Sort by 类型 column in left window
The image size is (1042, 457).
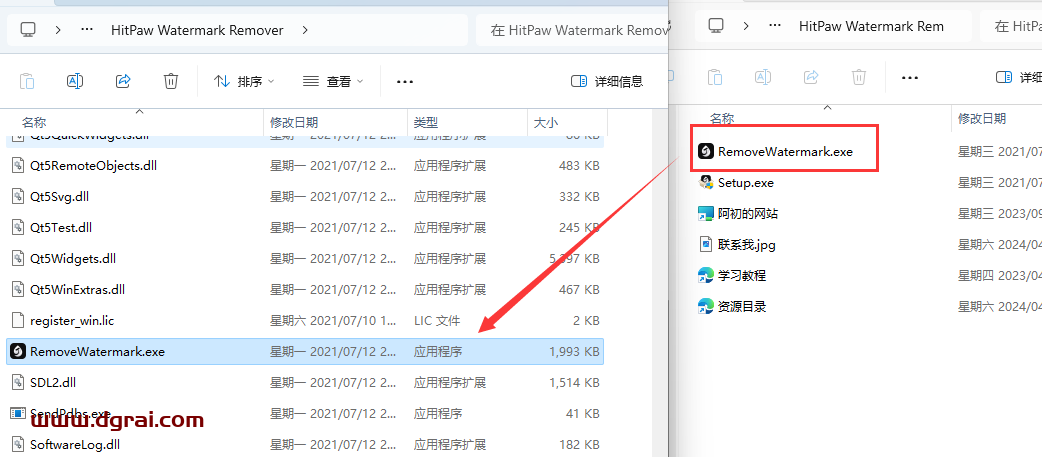click(426, 122)
